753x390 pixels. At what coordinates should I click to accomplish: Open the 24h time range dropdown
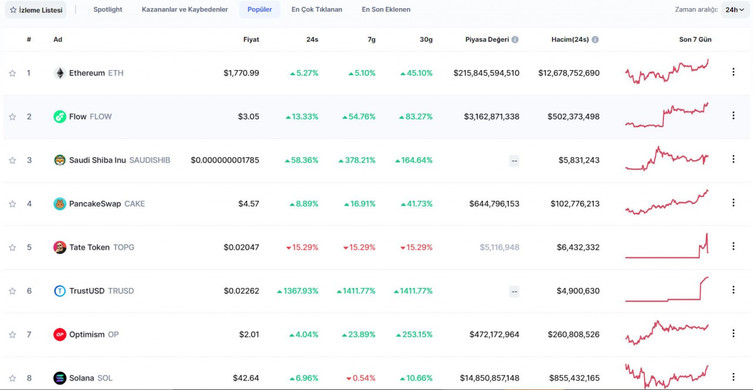[x=734, y=10]
